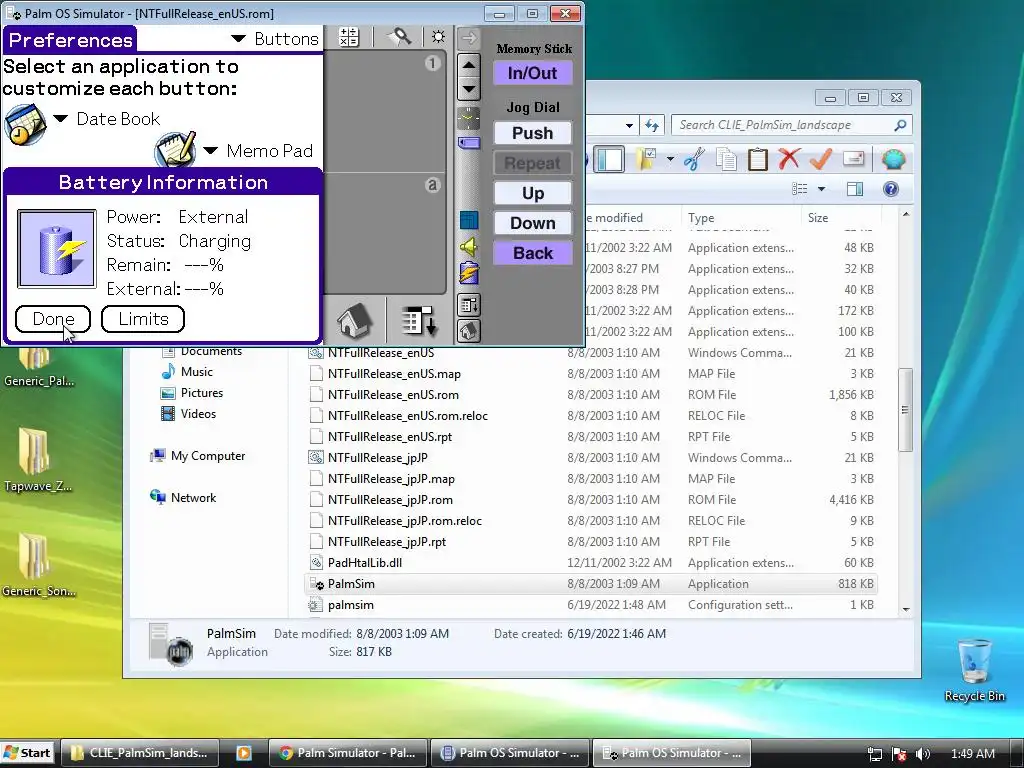The height and width of the screenshot is (768, 1024).
Task: Tap the yellow speaker volume icon
Action: (x=468, y=246)
